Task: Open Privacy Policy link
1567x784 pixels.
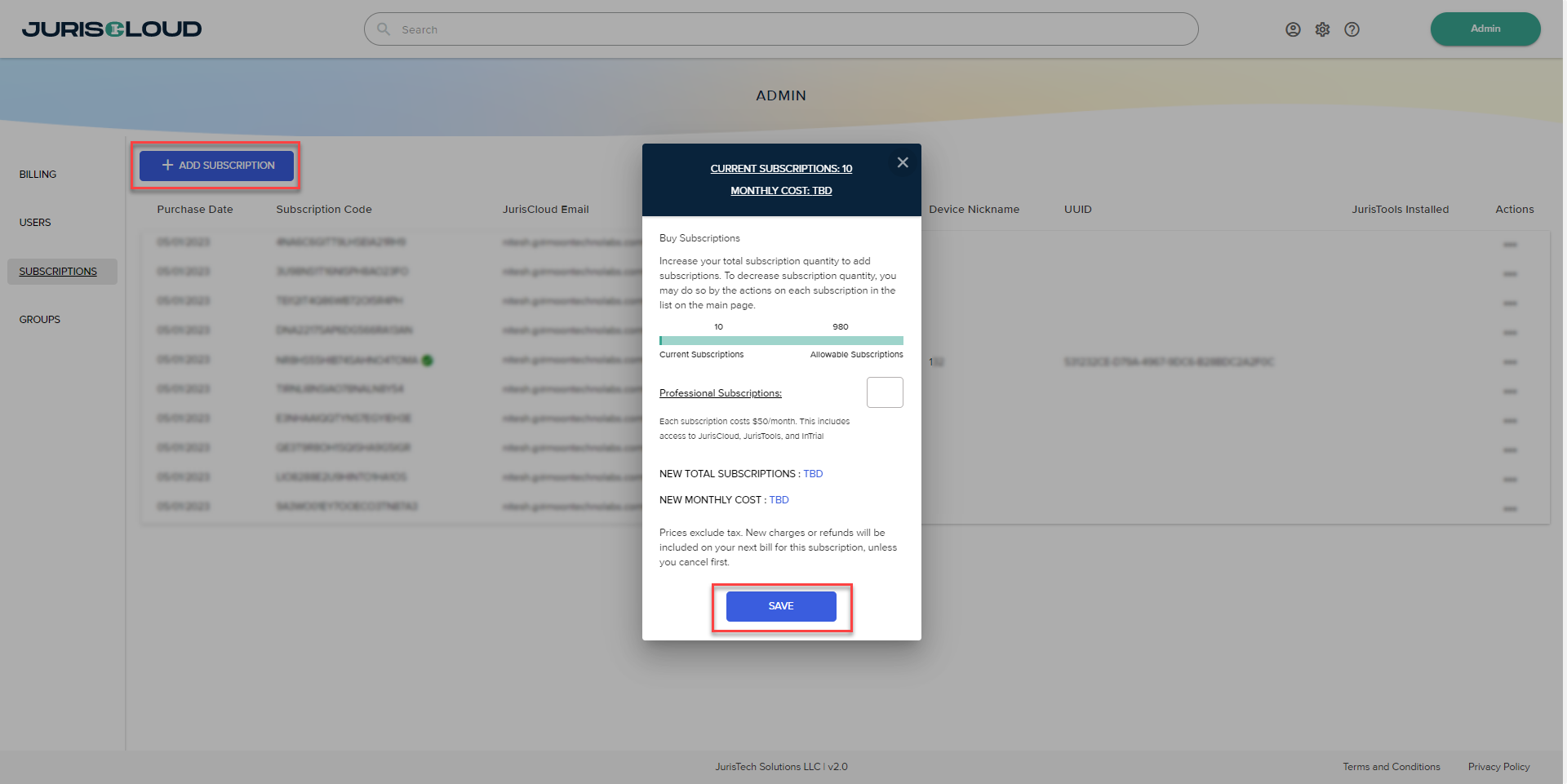Action: pyautogui.click(x=1498, y=767)
